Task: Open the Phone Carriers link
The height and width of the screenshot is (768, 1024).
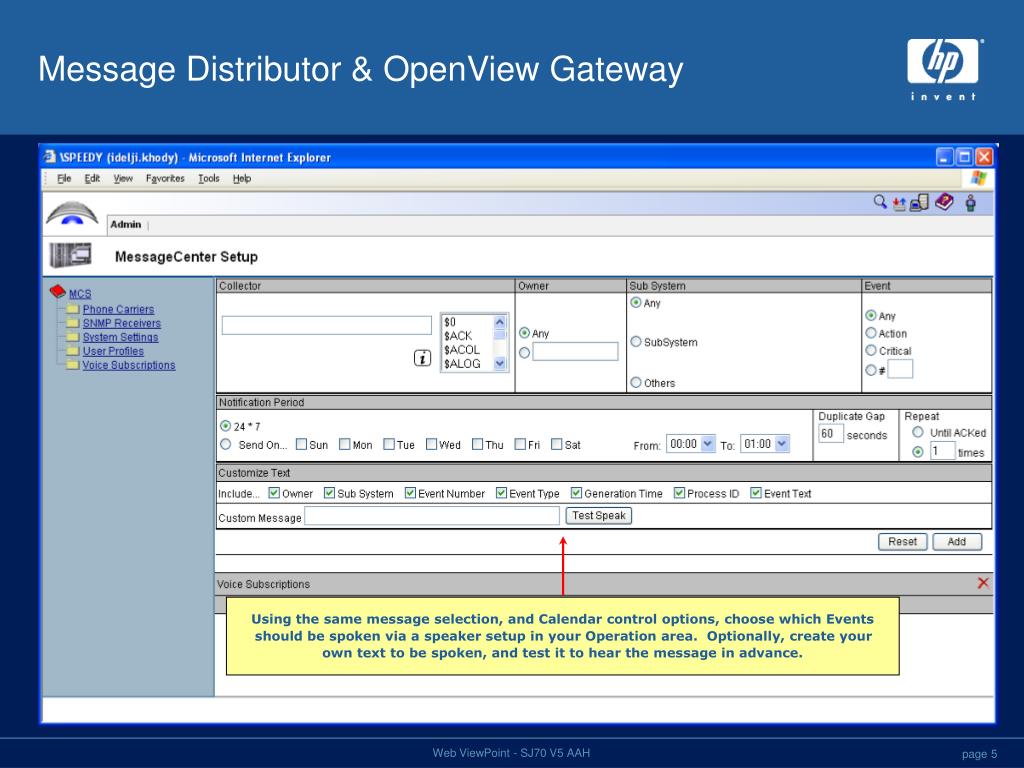Action: tap(118, 309)
